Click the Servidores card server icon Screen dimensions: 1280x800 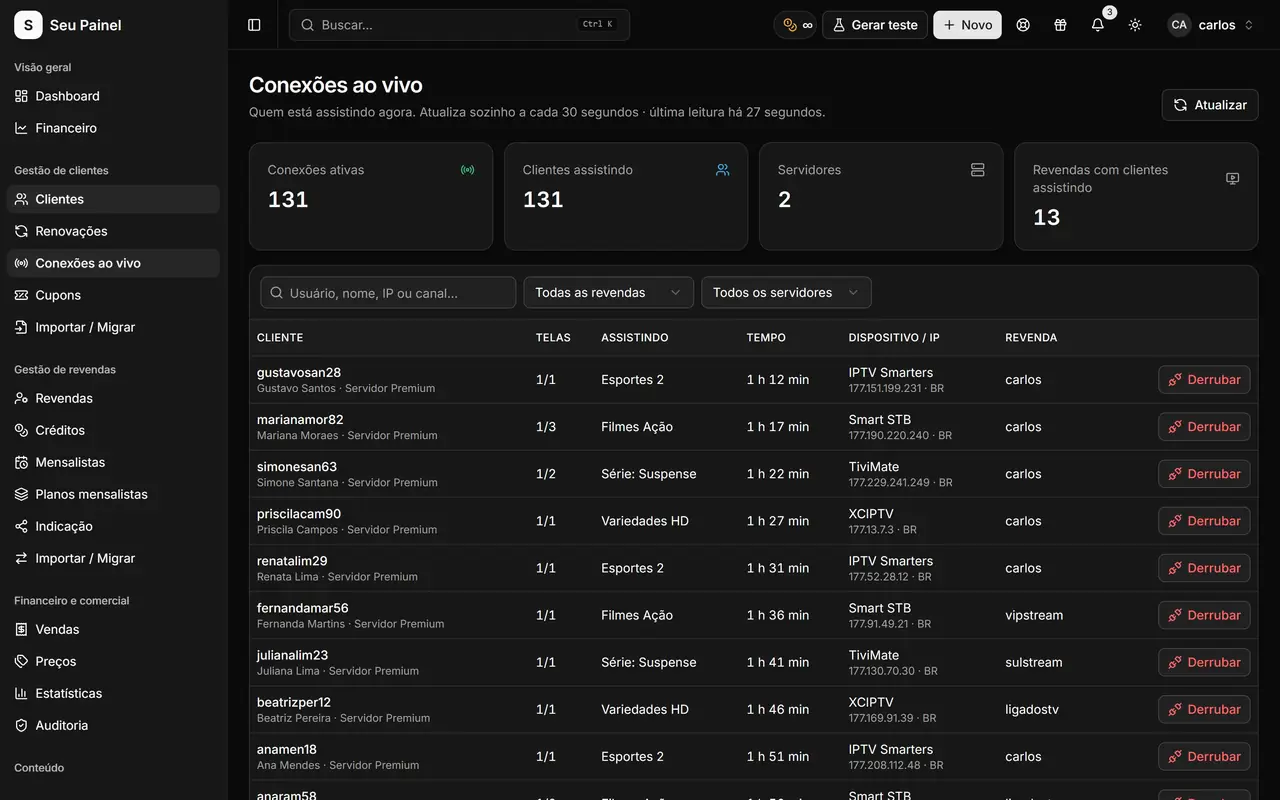pos(978,170)
